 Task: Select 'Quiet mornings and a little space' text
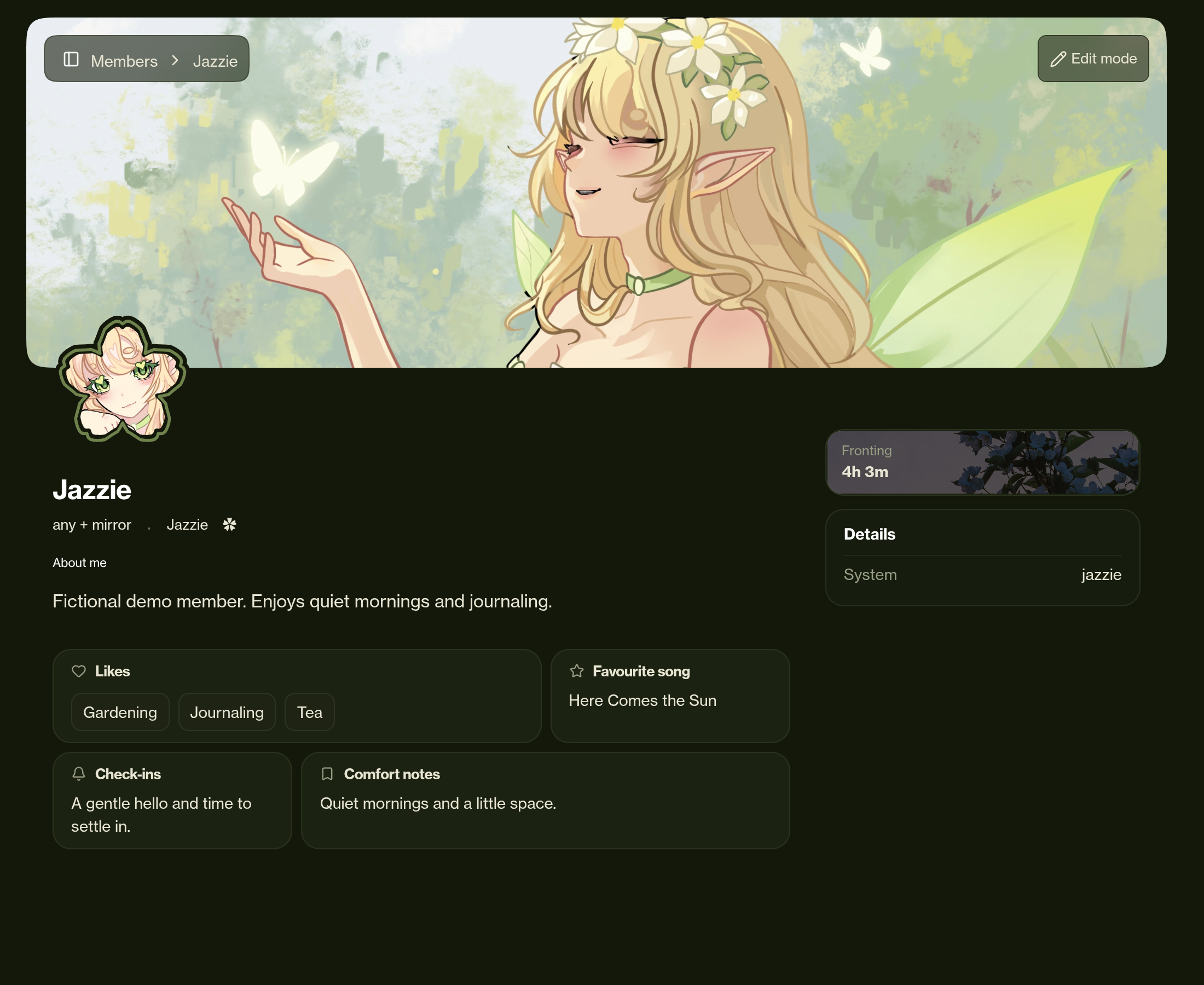[x=438, y=803]
